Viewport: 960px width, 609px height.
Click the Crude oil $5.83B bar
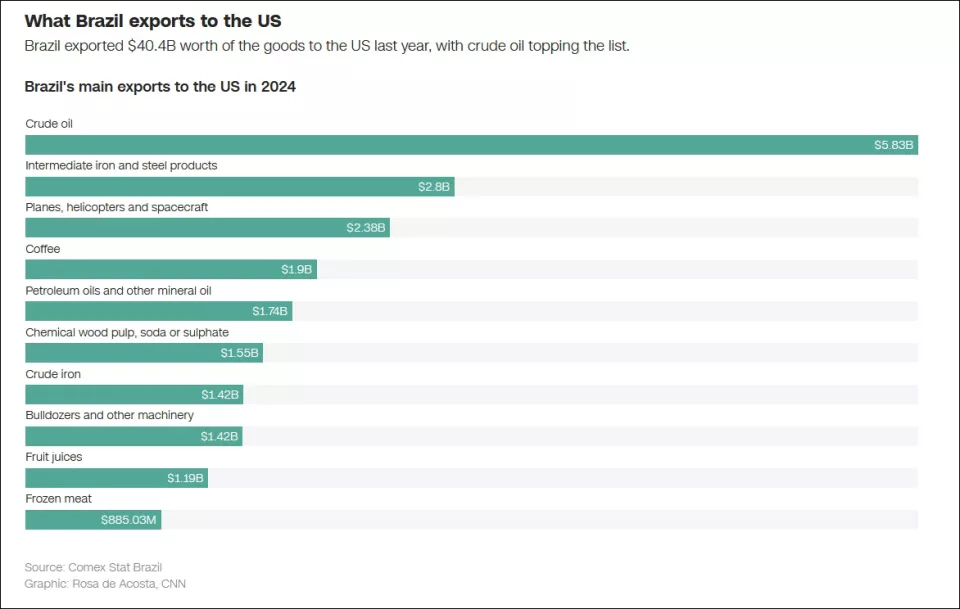coord(471,145)
